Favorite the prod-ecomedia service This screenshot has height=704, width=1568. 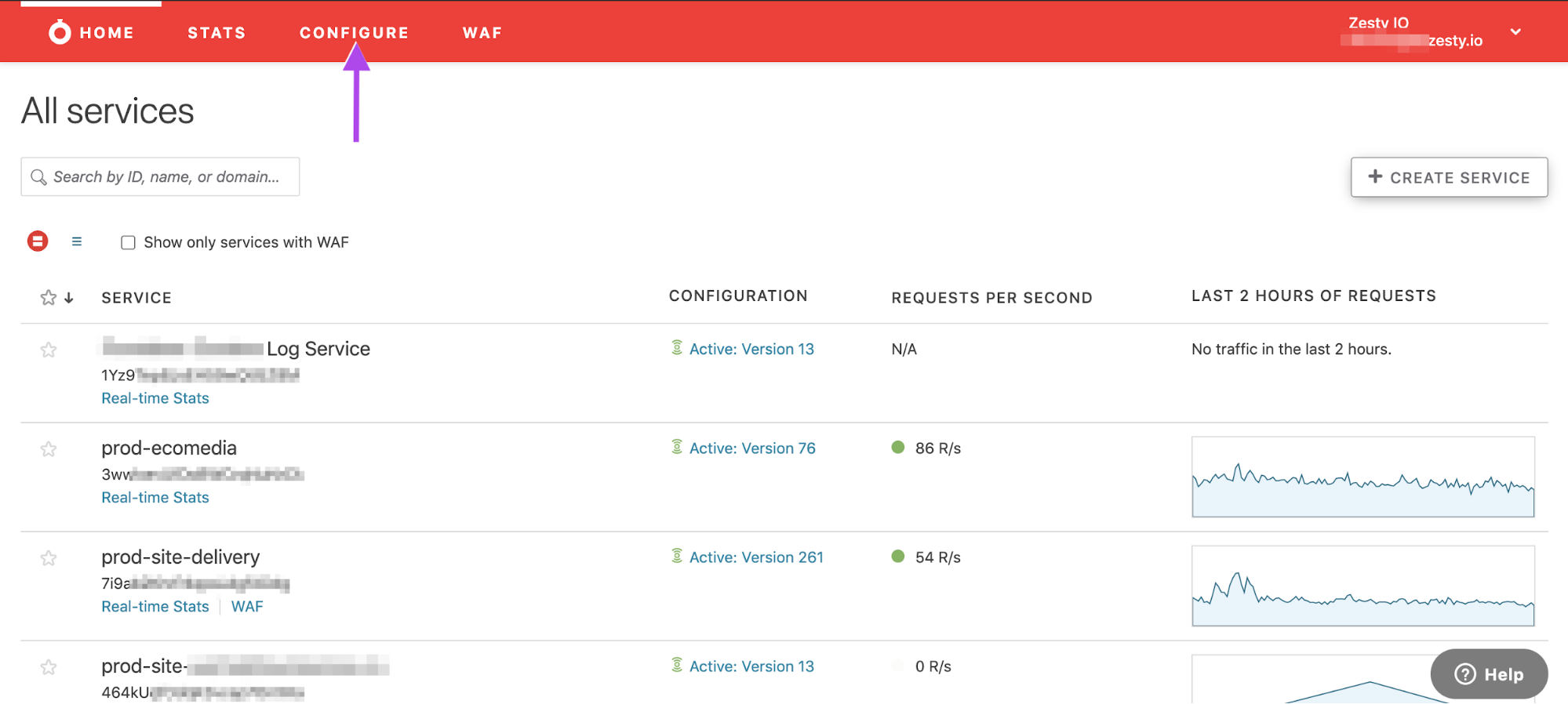click(x=49, y=449)
